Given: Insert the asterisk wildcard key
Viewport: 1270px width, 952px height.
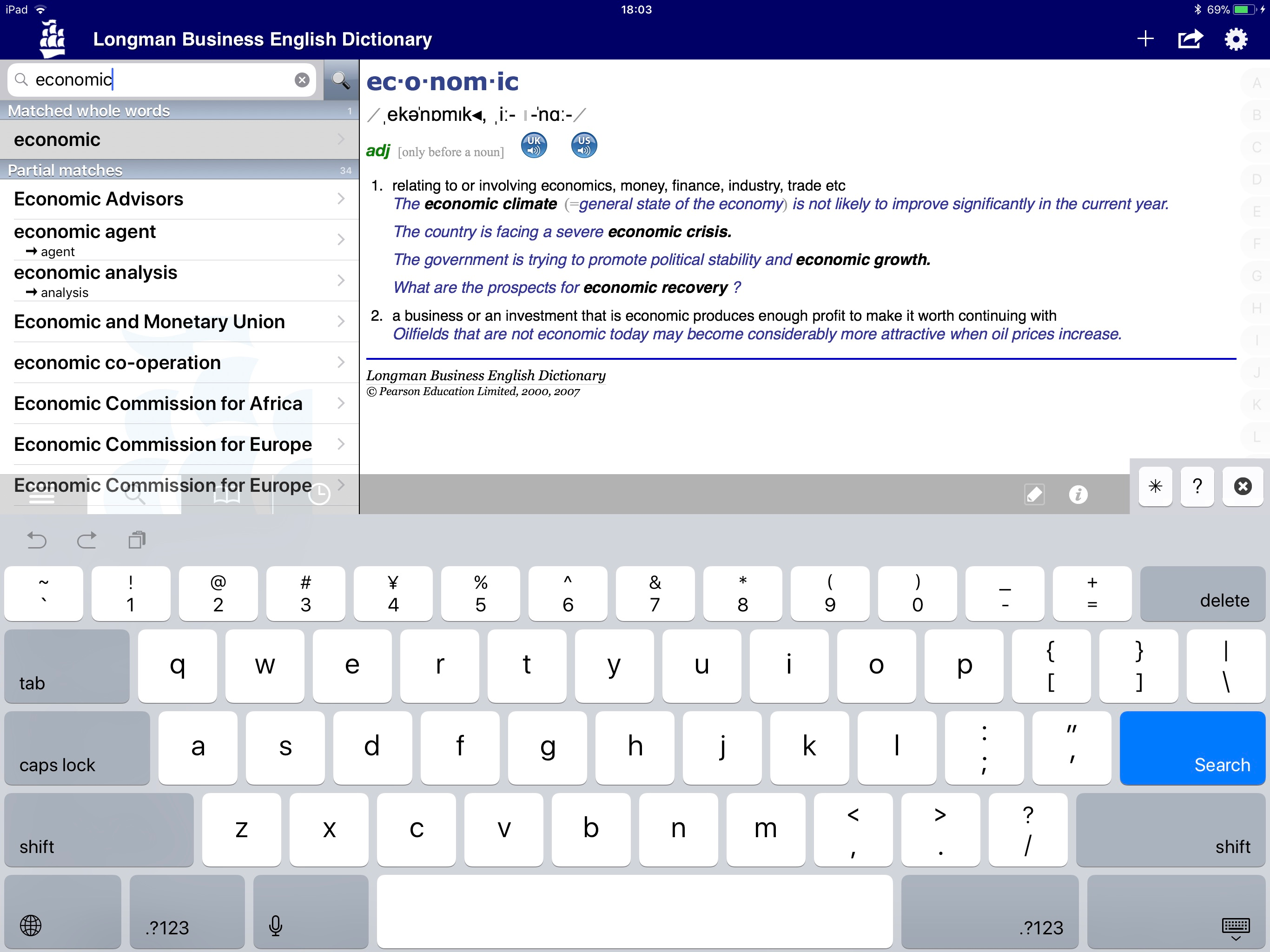Looking at the screenshot, I should 1155,486.
